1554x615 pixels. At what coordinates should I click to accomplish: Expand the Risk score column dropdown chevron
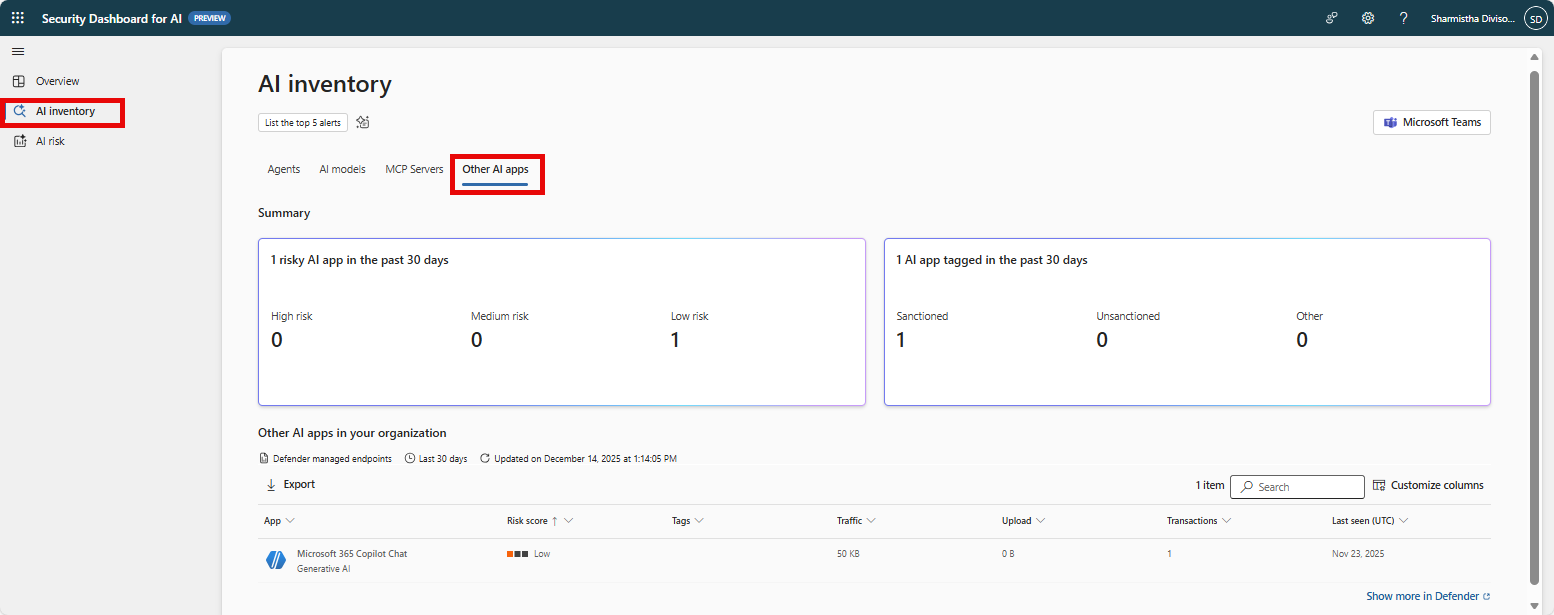(x=568, y=521)
